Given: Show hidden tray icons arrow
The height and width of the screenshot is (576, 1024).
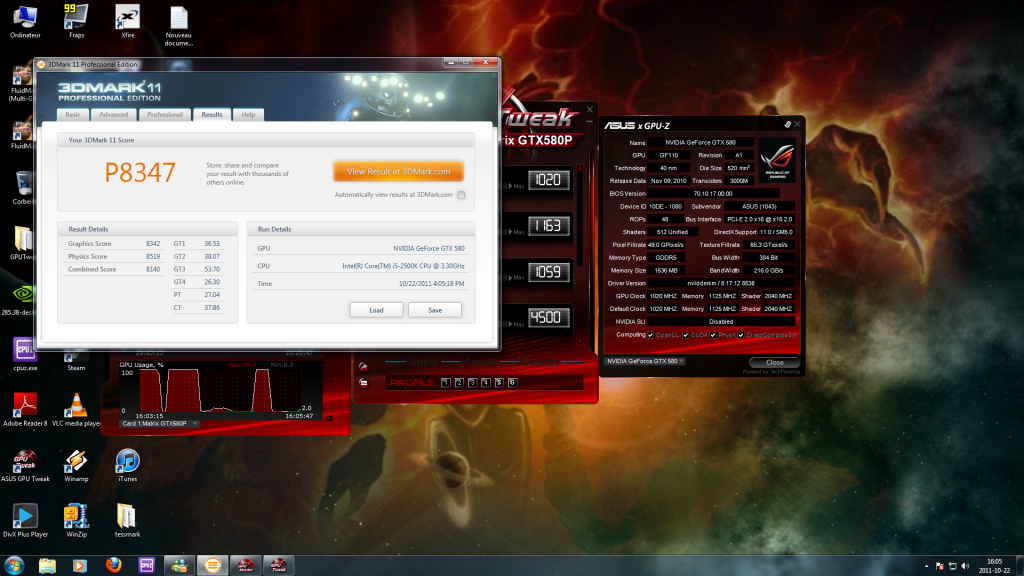Looking at the screenshot, I should coord(926,566).
